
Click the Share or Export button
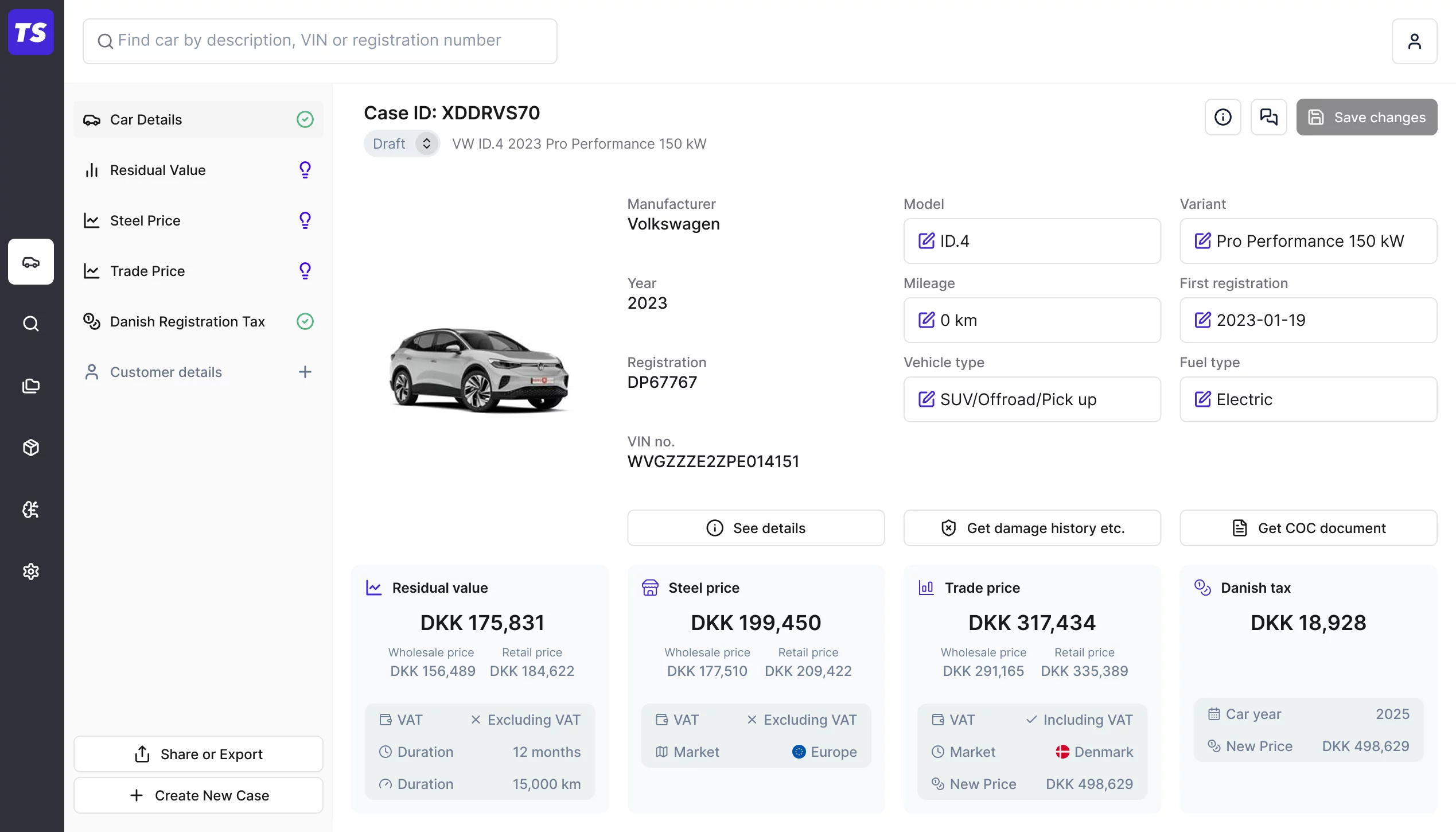coord(198,754)
